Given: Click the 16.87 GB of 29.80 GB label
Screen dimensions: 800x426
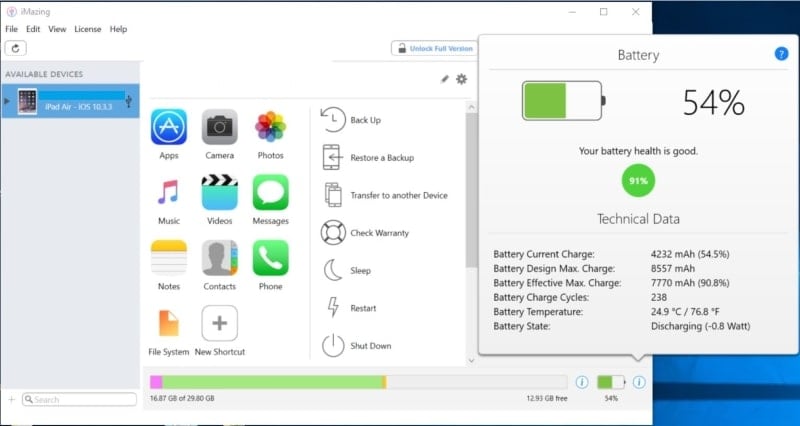Looking at the screenshot, I should coord(182,398).
